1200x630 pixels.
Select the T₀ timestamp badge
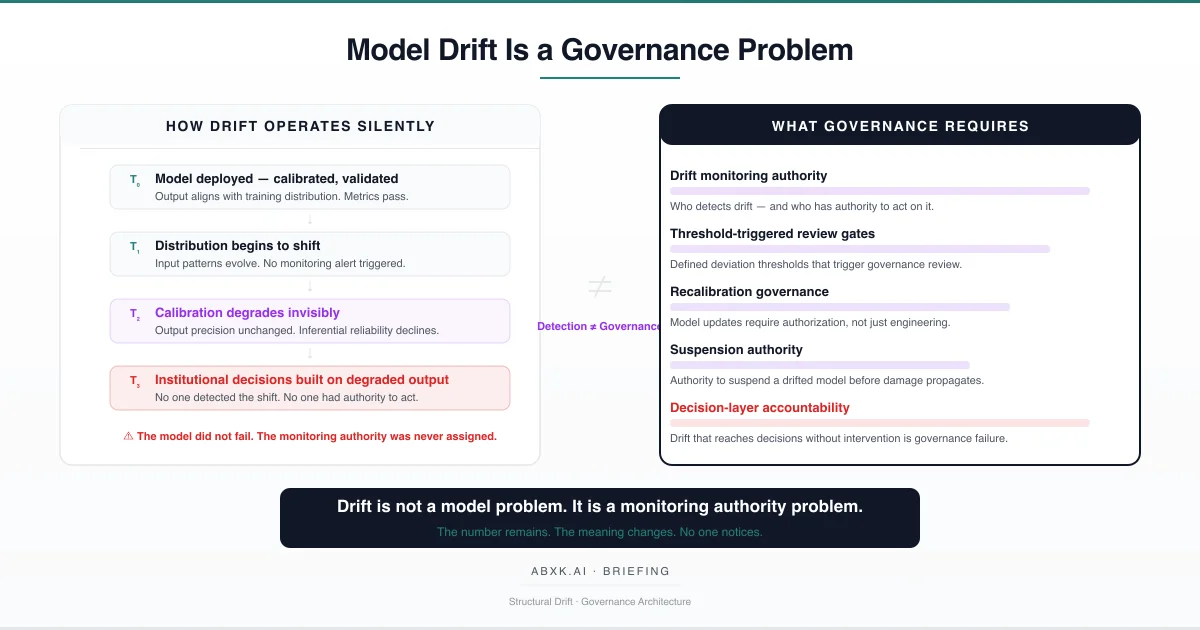[131, 180]
